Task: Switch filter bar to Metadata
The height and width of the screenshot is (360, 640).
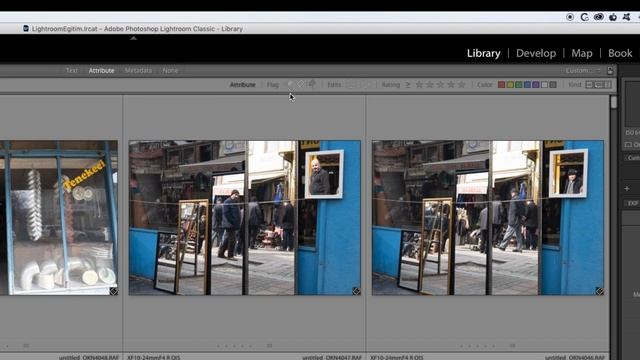Action: (138, 71)
